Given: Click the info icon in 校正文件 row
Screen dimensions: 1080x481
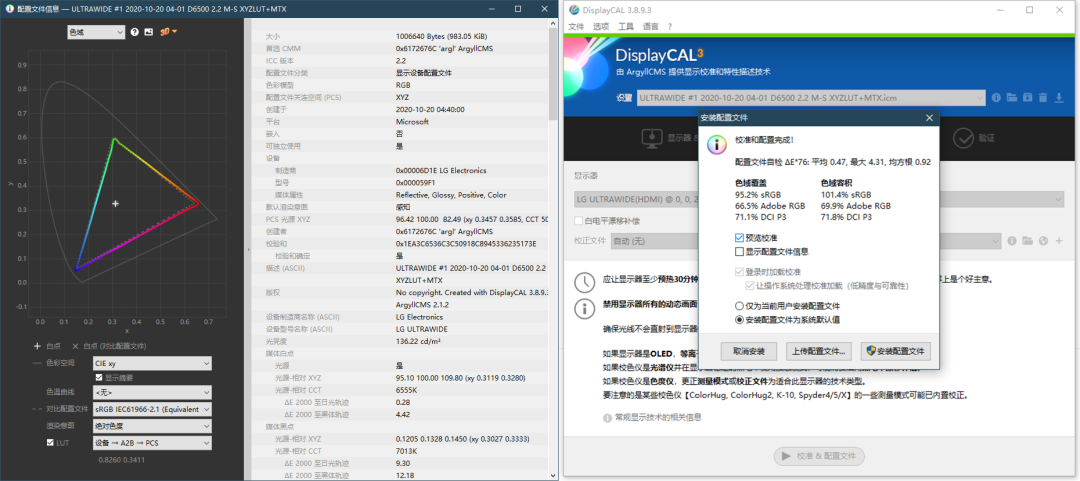Looking at the screenshot, I should (1012, 241).
